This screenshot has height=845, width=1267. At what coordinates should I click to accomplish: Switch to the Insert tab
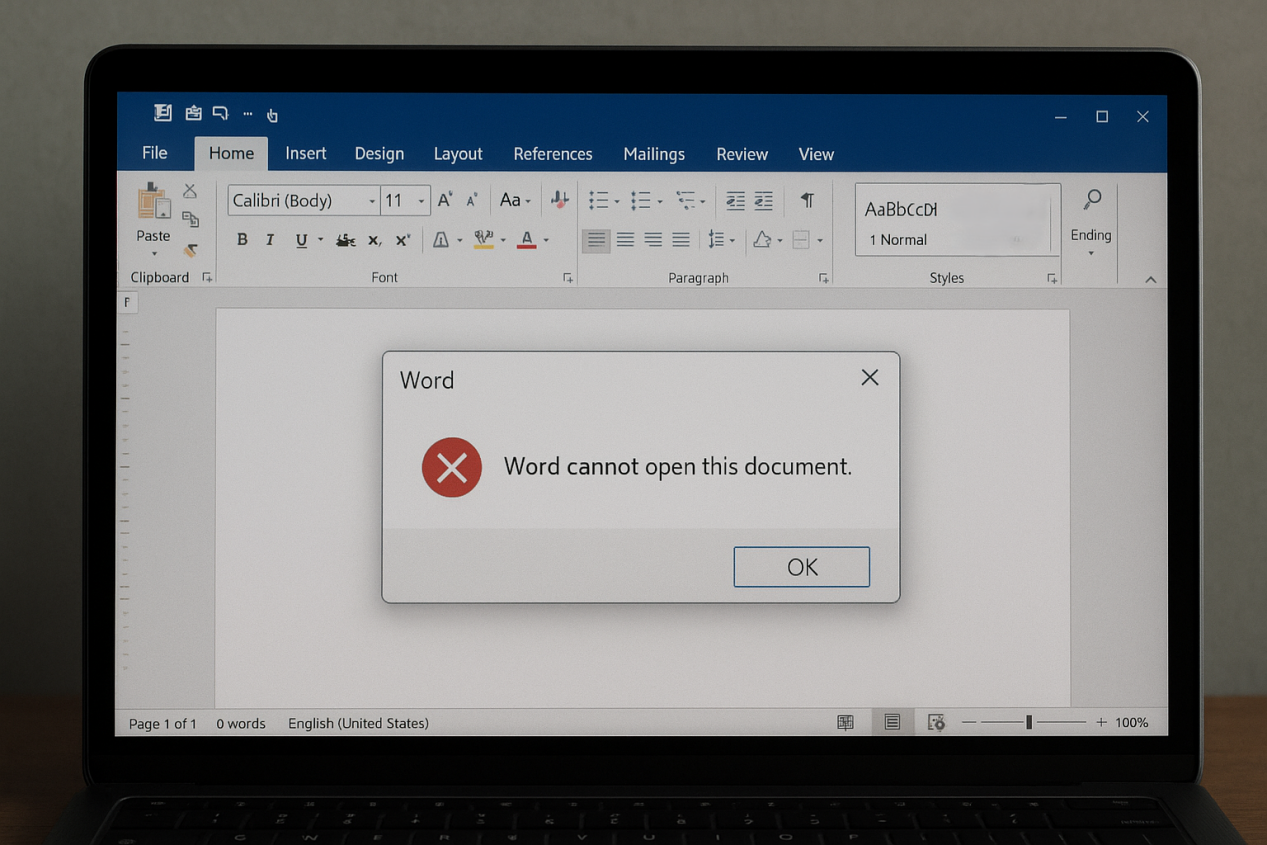coord(305,154)
